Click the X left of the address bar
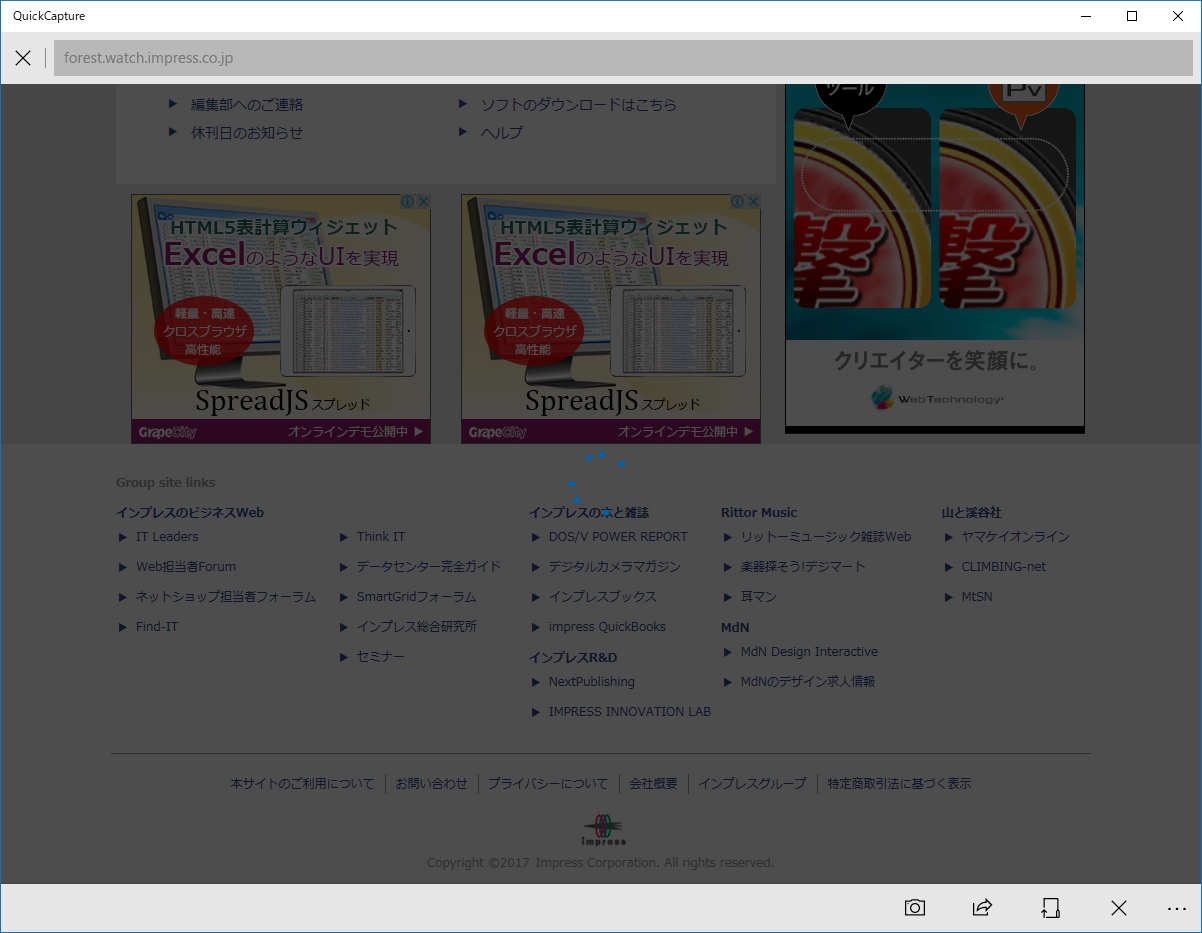 23,57
